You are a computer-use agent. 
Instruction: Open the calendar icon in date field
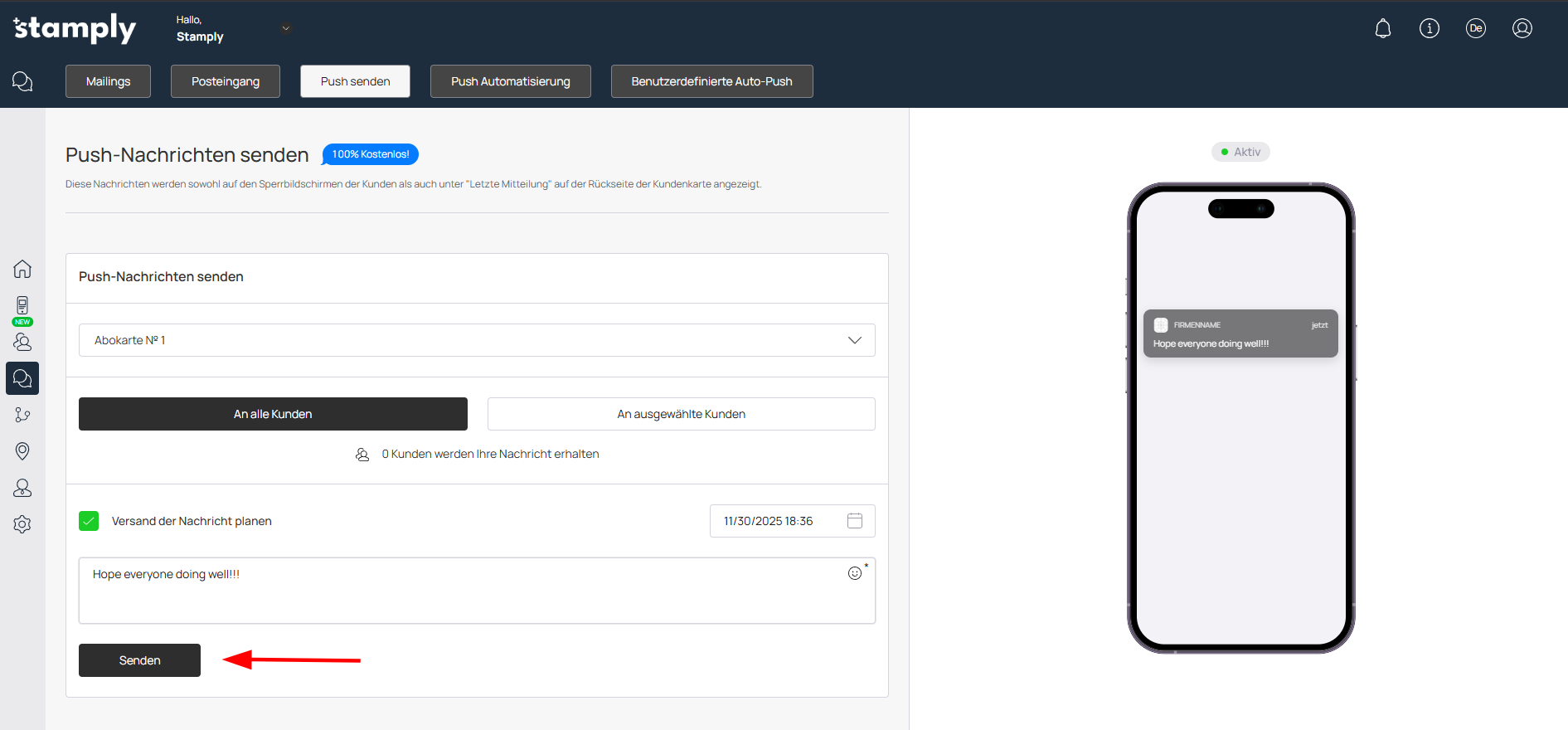point(855,521)
